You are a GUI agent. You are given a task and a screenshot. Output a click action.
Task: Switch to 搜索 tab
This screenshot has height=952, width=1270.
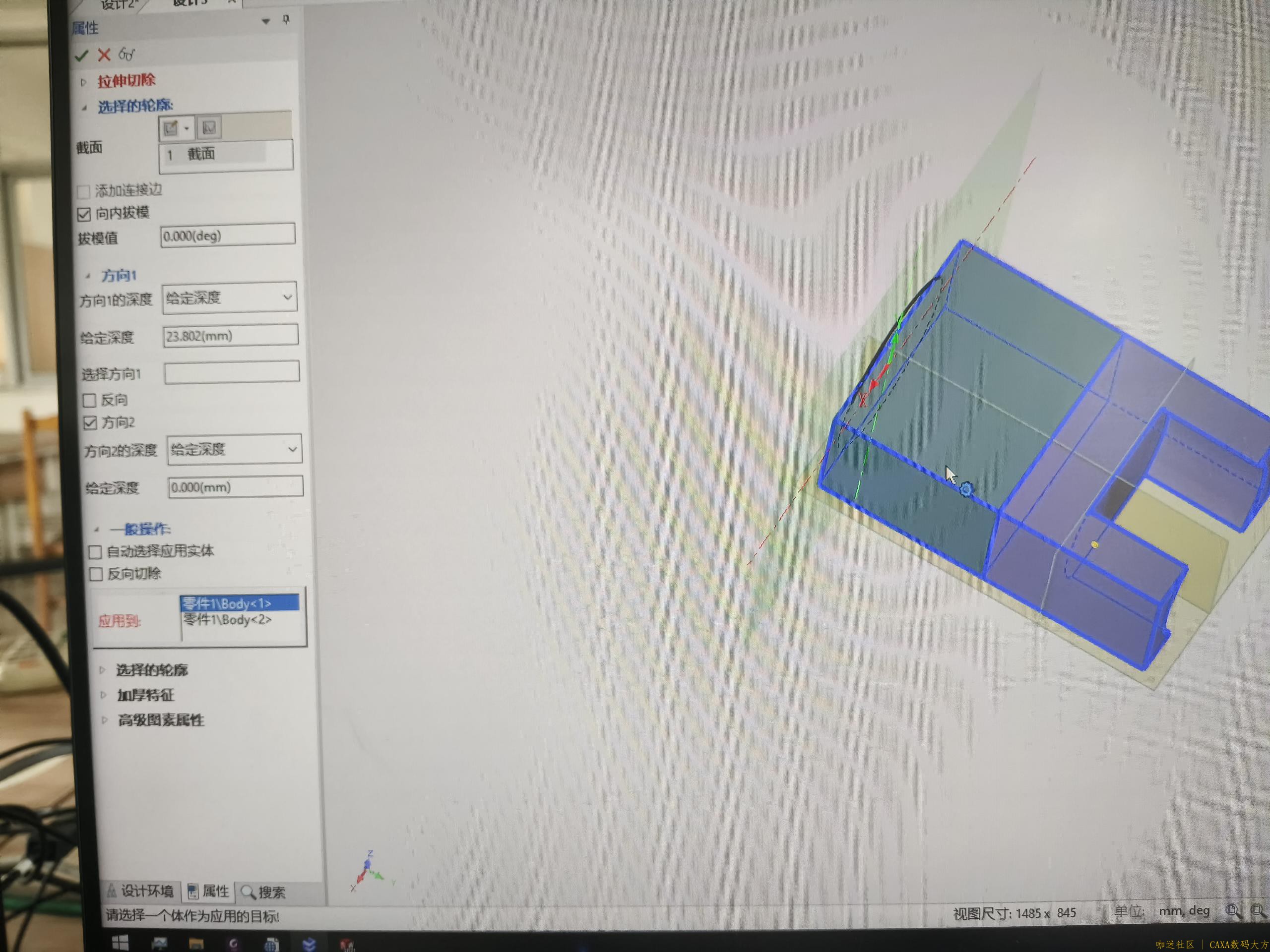(263, 892)
